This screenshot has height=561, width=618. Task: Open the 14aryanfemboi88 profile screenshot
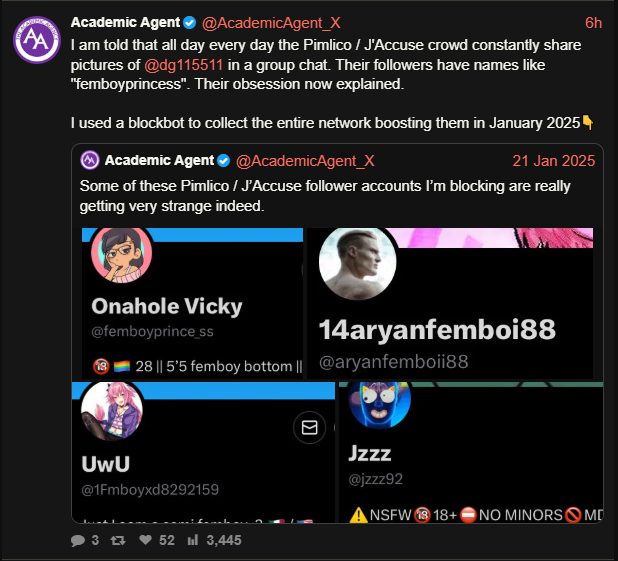pos(450,303)
